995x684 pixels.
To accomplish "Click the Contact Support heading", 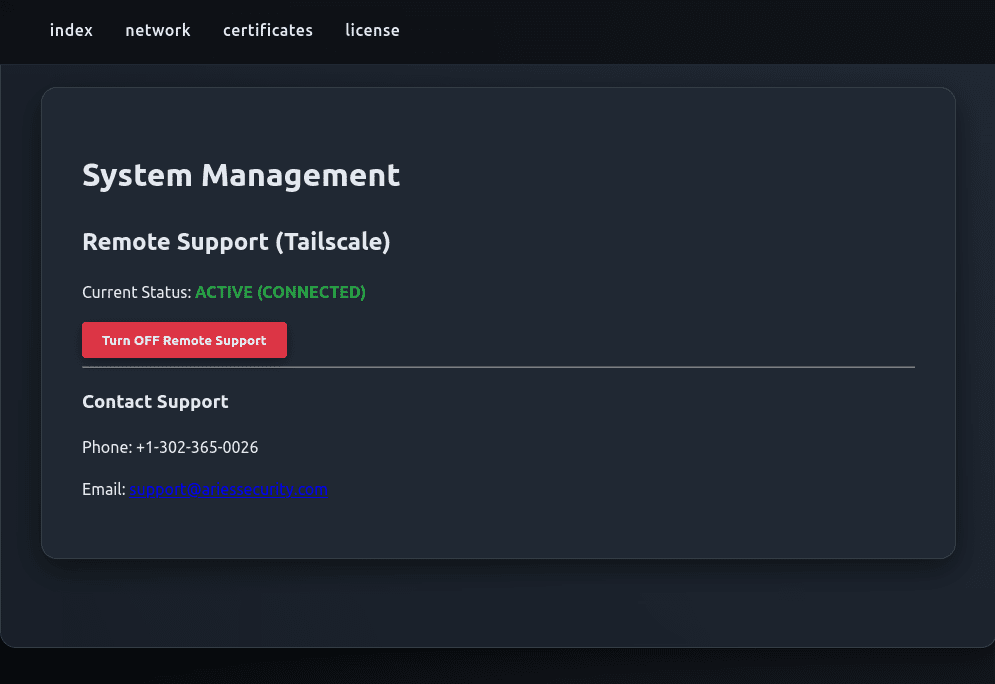I will pos(155,401).
